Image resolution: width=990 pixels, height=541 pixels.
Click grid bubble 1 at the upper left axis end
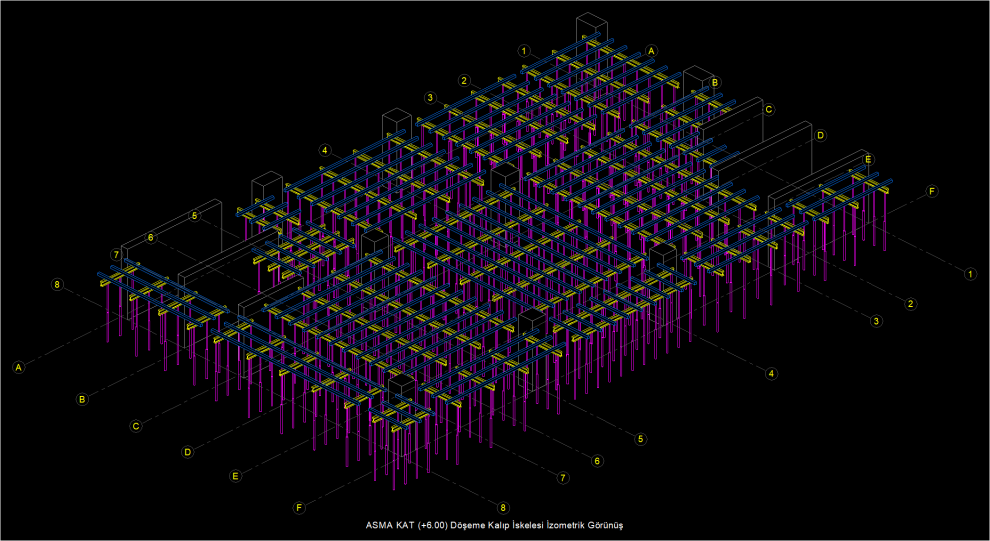pos(523,50)
